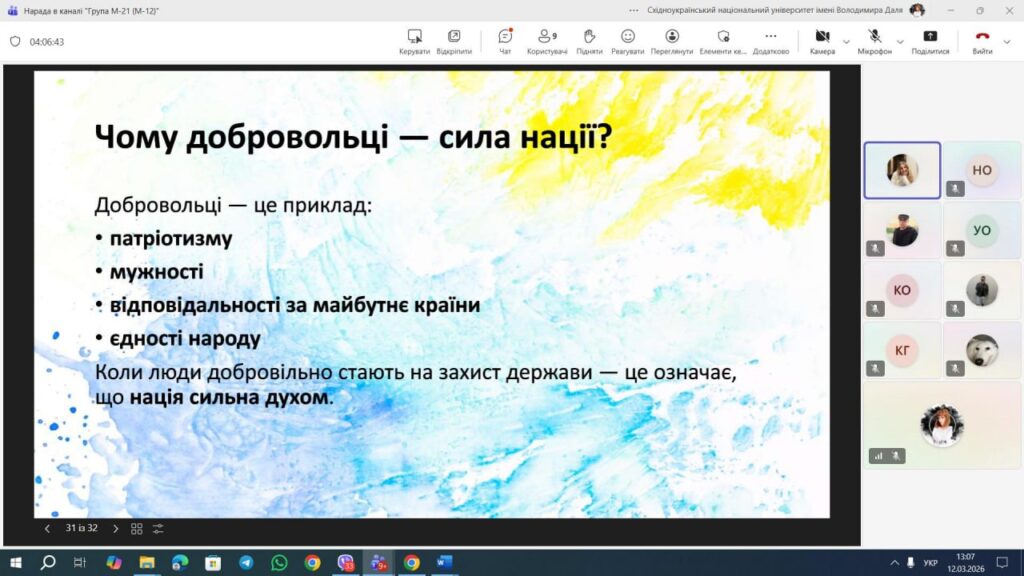Viewport: 1024px width, 576px height.
Task: Open the Чат (Chat) panel
Action: click(505, 40)
